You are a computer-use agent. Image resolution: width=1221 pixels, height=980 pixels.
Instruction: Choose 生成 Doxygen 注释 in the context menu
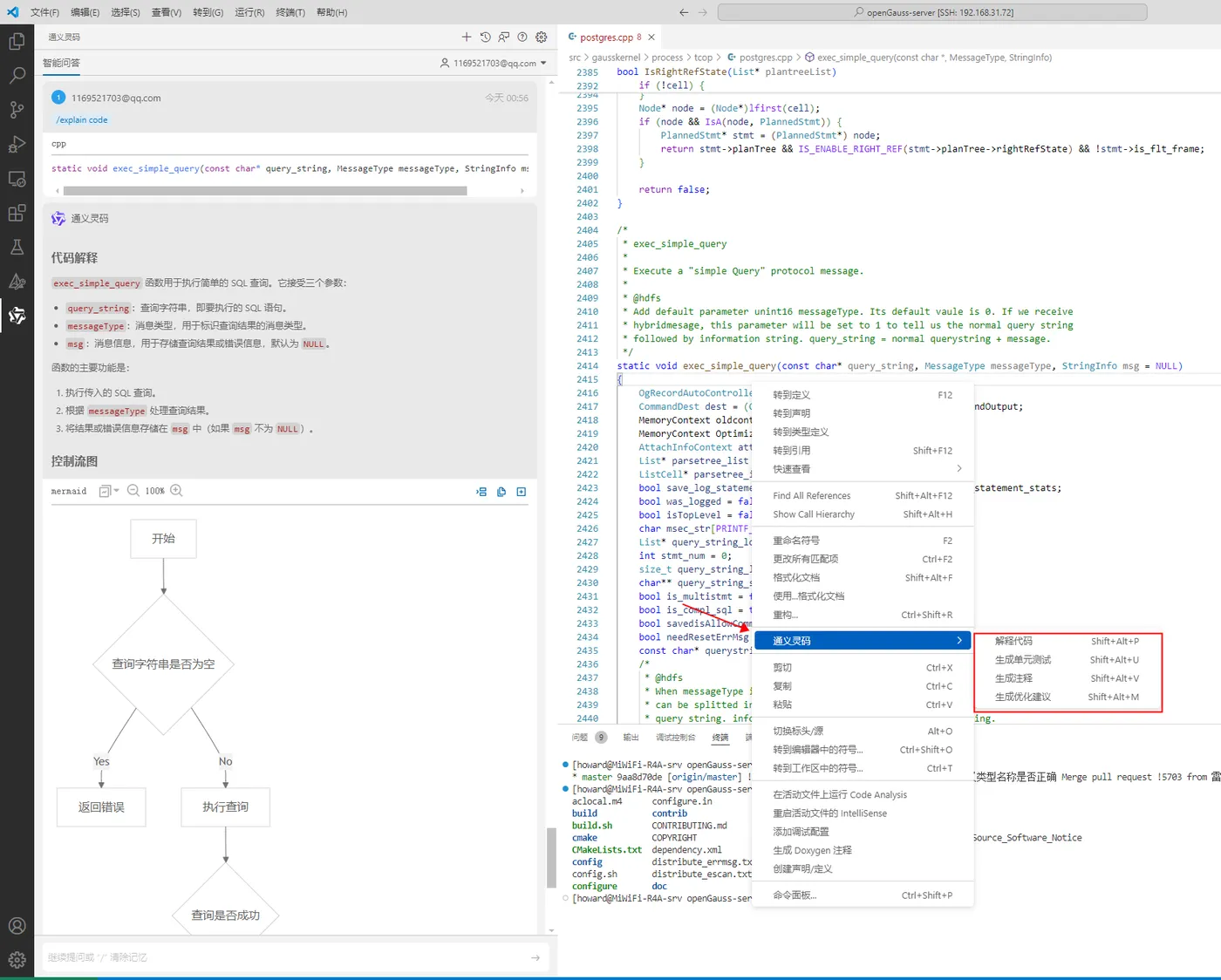point(862,850)
